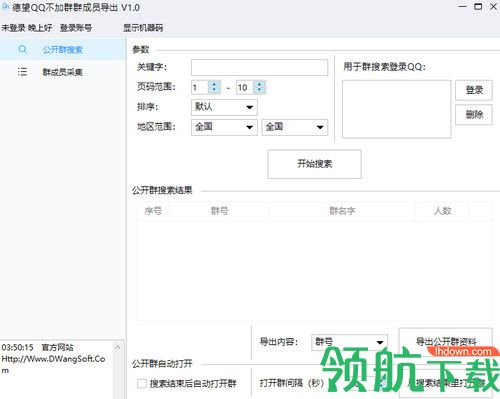Click the start page number field showing 1
The height and width of the screenshot is (399, 500).
tap(199, 88)
